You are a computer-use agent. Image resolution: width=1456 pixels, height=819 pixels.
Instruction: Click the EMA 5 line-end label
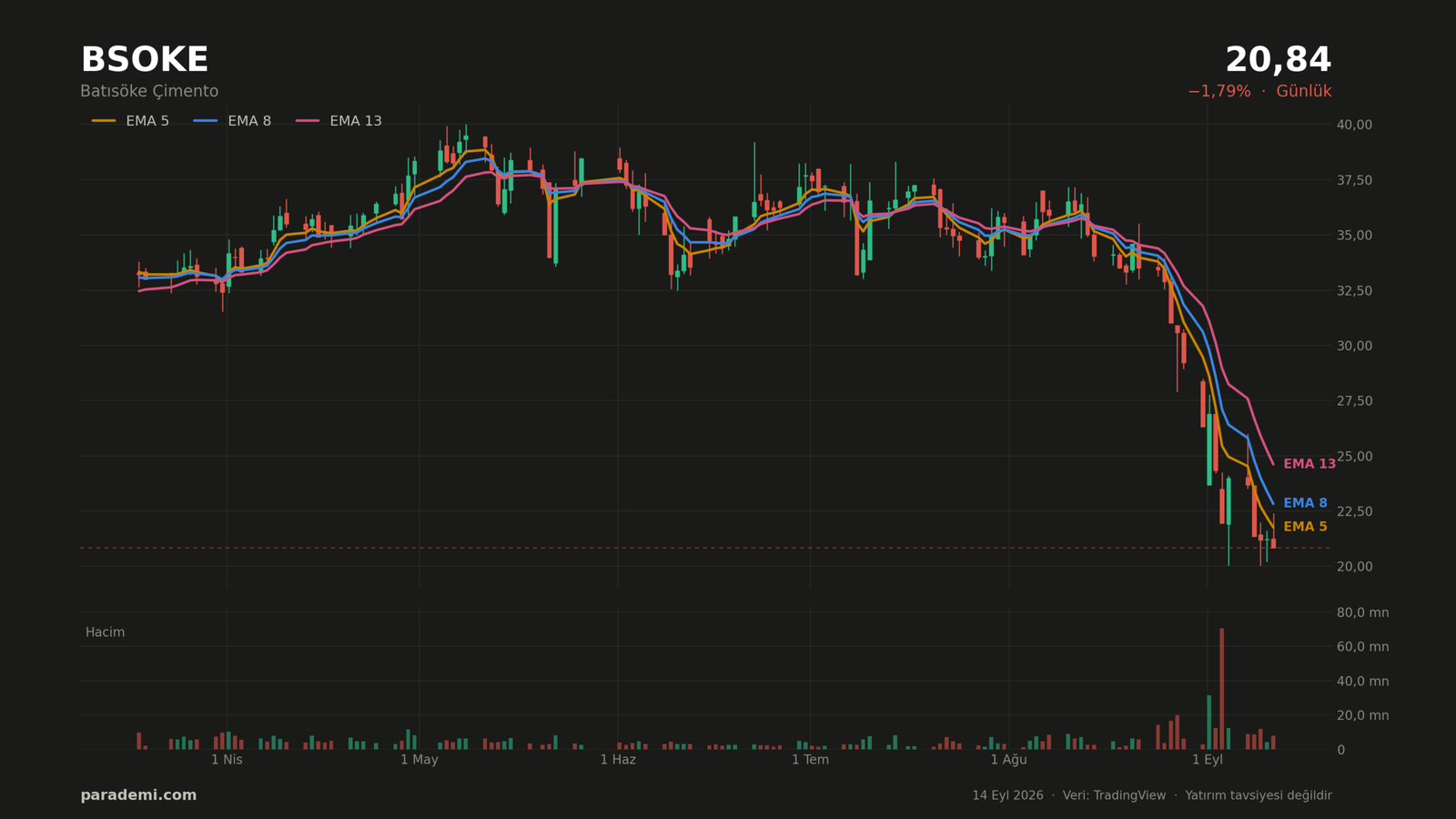1305,527
